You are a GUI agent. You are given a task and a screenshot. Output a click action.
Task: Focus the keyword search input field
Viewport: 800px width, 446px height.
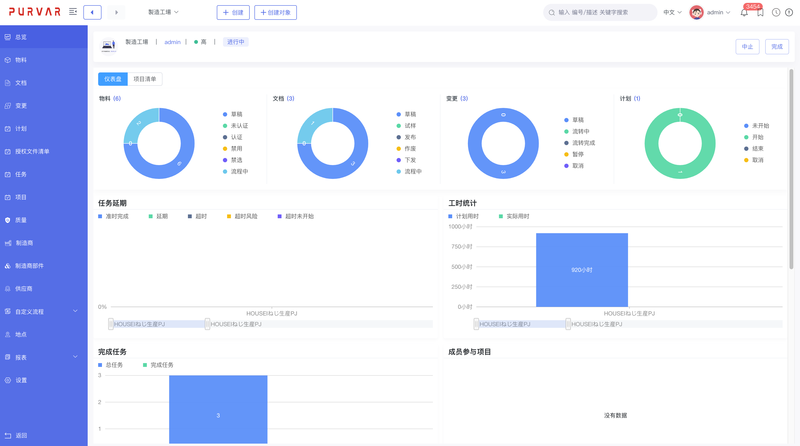[601, 12]
